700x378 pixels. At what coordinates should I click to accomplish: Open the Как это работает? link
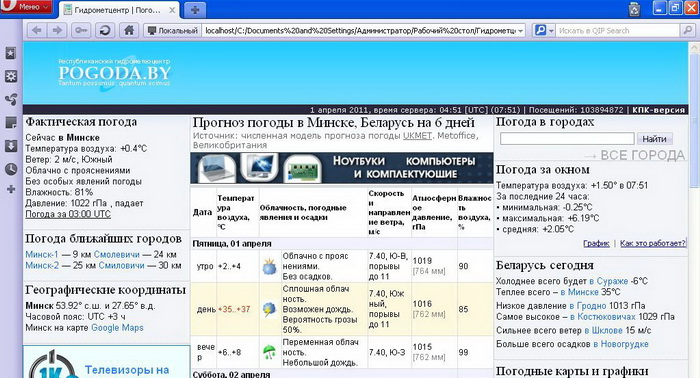pos(653,243)
